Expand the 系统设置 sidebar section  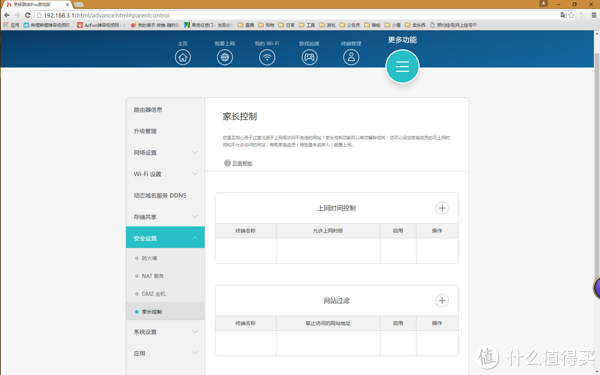(165, 331)
